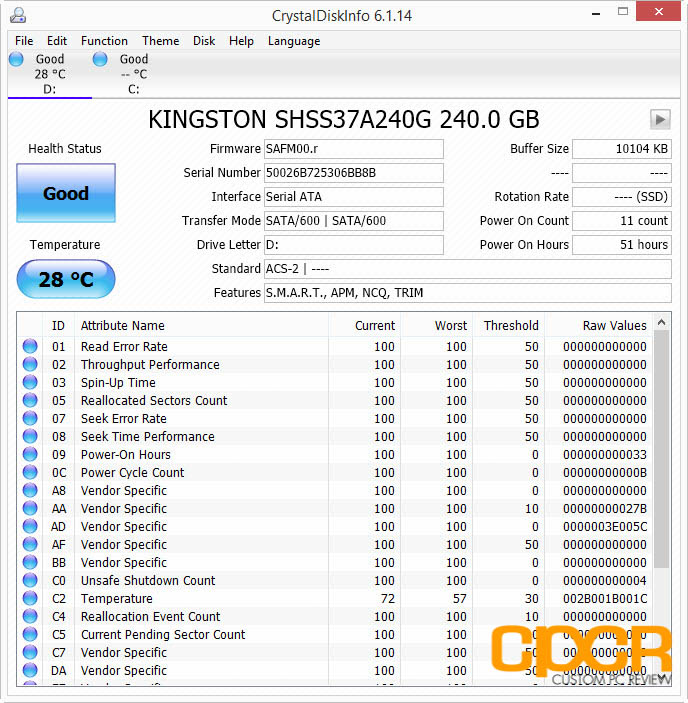
Task: Click the status orb for Power Cycle Count
Action: [30, 472]
